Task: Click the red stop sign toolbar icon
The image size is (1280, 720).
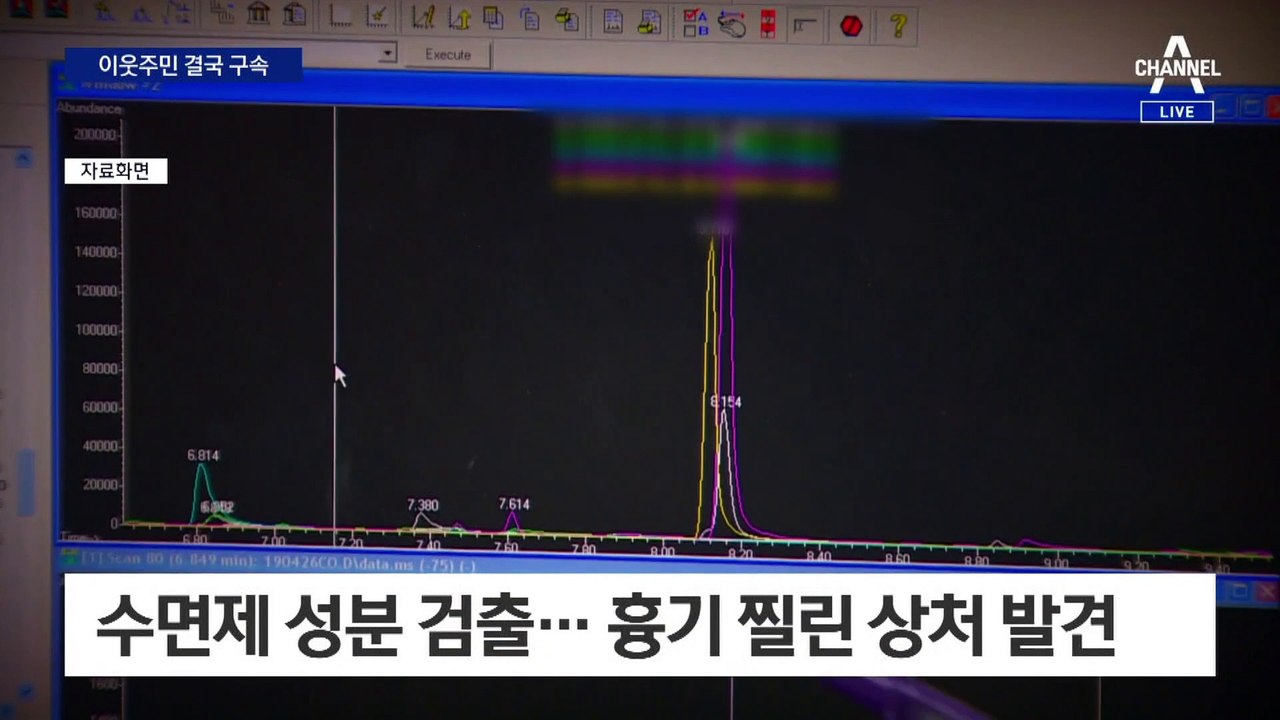Action: coord(851,25)
